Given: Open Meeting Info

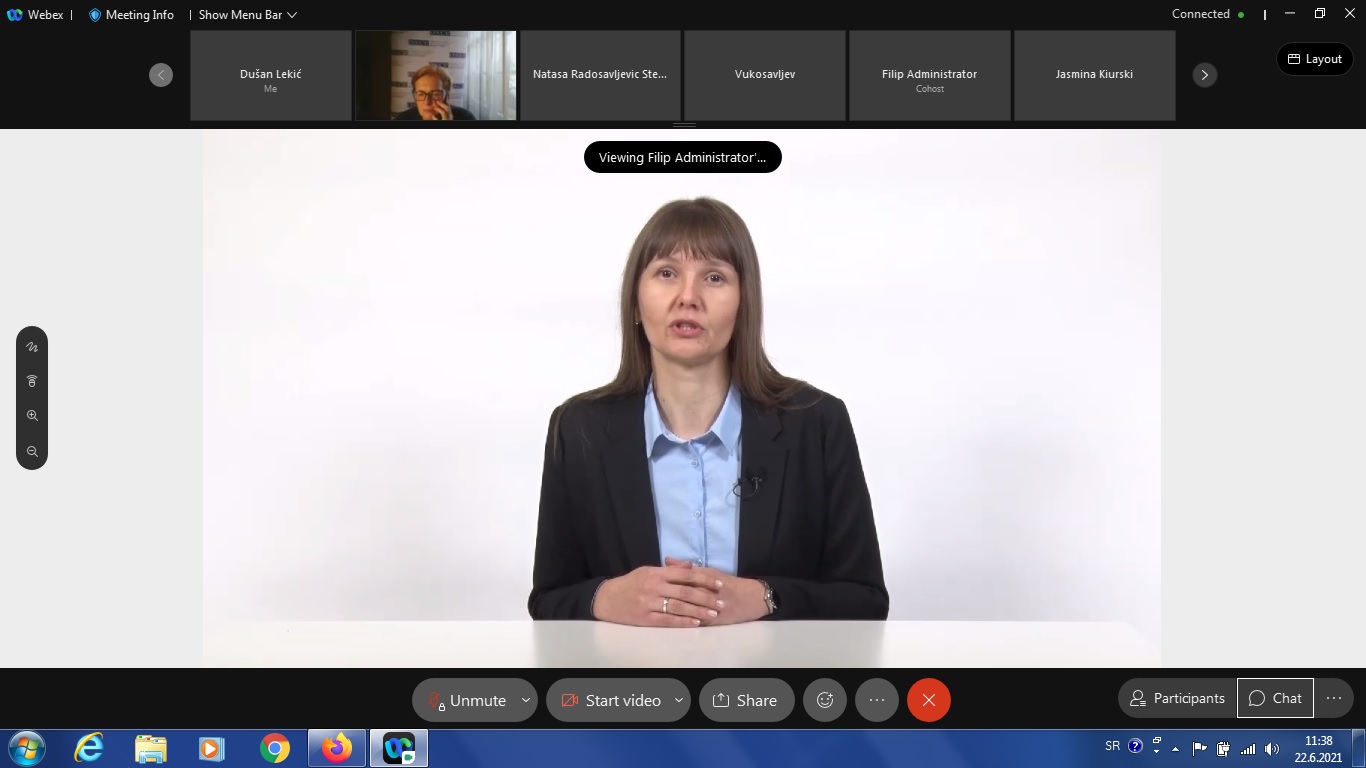Looking at the screenshot, I should coord(131,15).
